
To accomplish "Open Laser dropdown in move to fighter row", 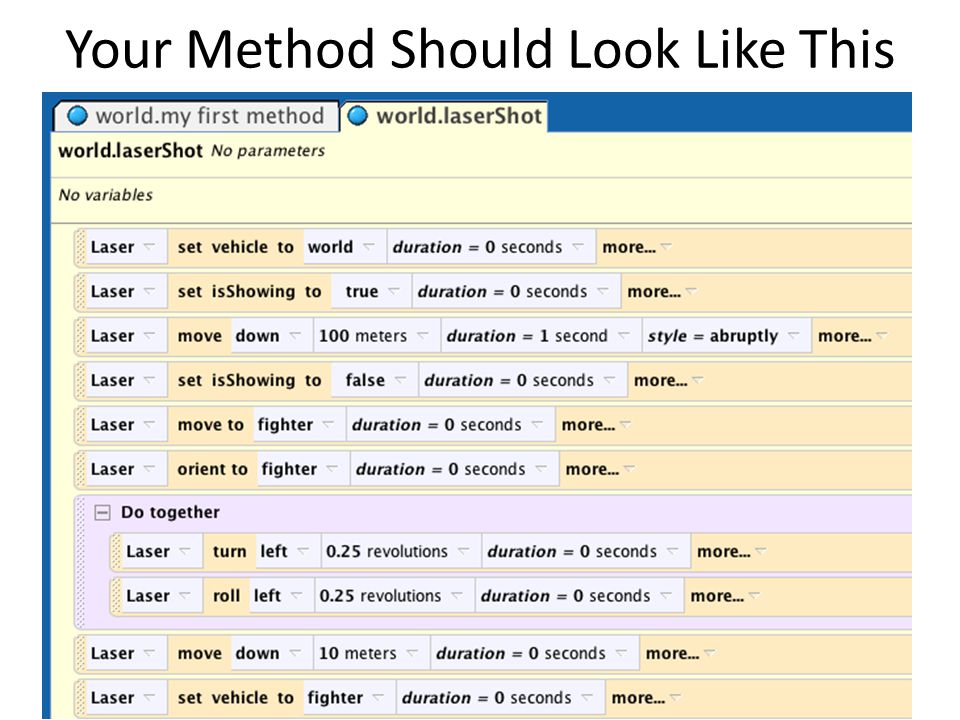I will click(x=126, y=424).
